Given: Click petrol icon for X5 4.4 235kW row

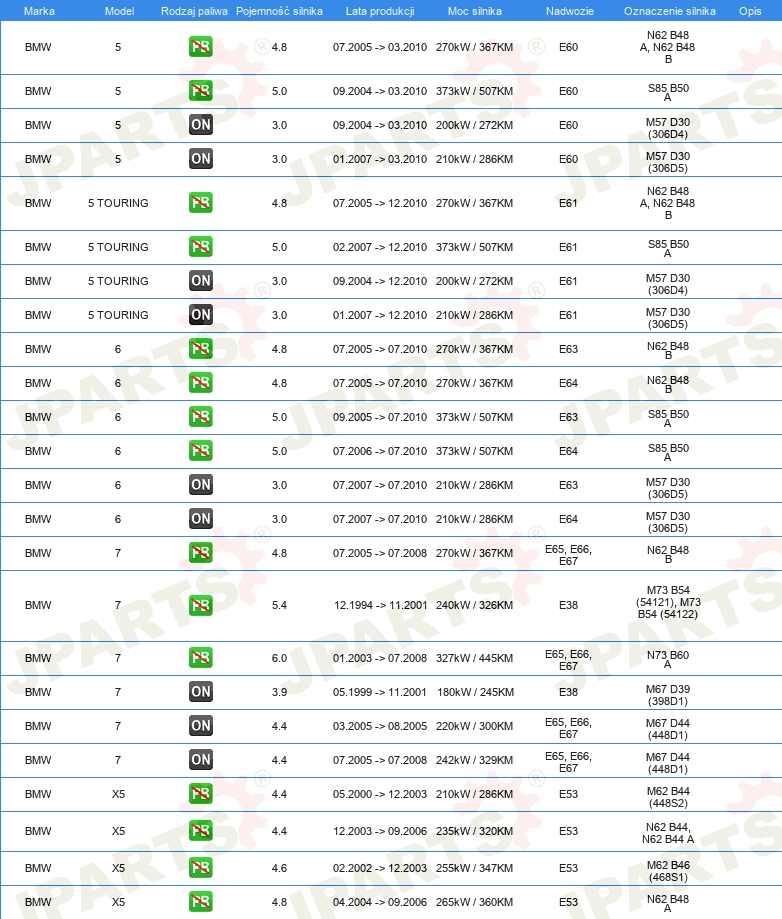Looking at the screenshot, I should point(200,830).
